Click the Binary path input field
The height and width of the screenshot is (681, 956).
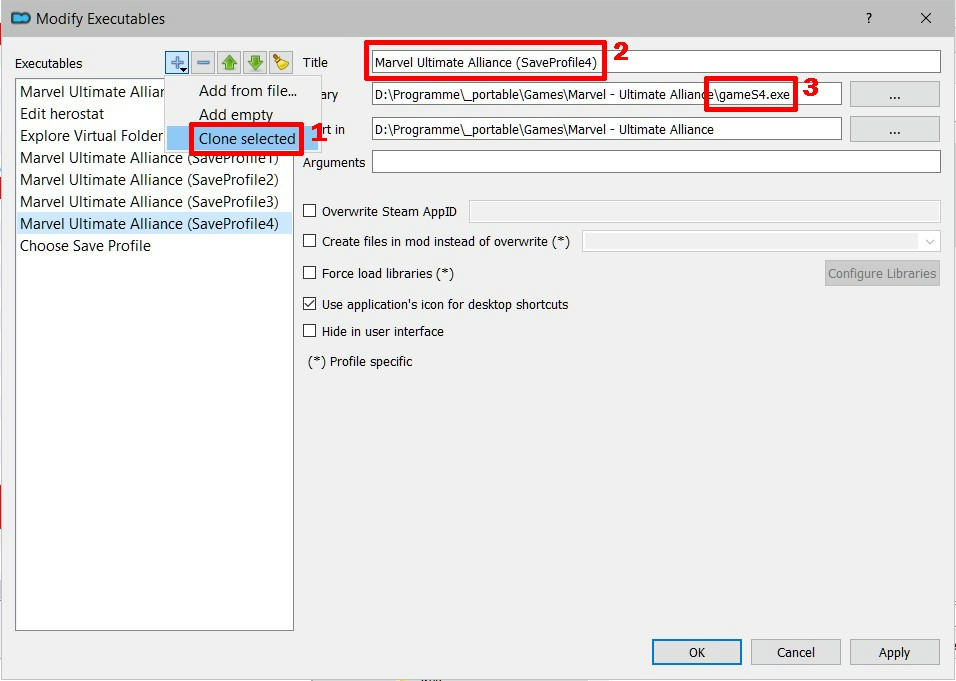pyautogui.click(x=607, y=94)
